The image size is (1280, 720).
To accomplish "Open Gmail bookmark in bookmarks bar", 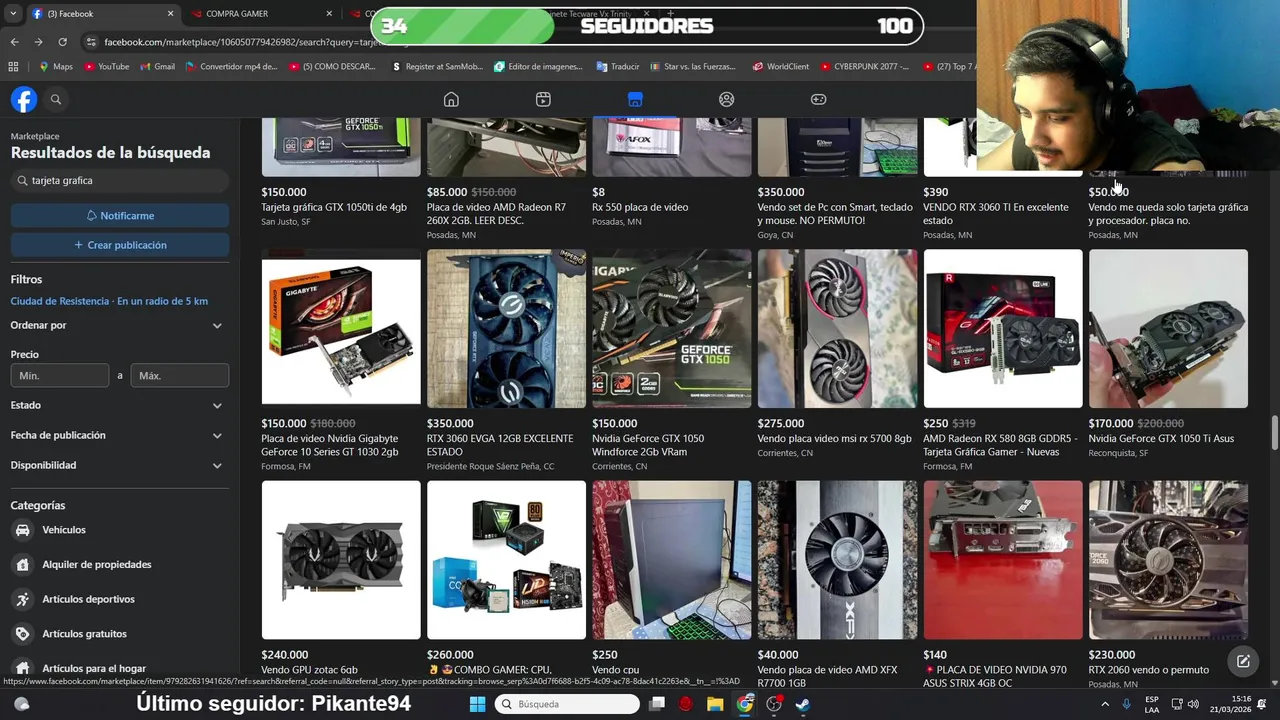I will coord(158,67).
